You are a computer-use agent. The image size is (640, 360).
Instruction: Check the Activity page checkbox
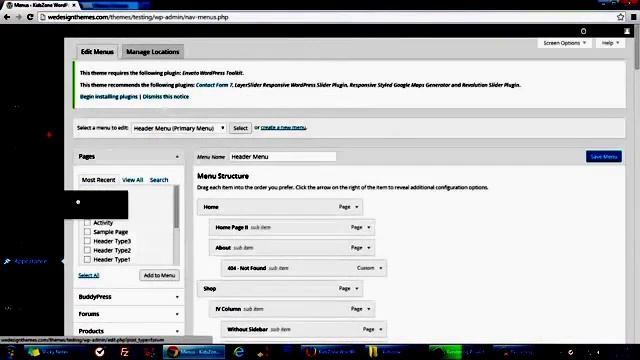click(87, 222)
